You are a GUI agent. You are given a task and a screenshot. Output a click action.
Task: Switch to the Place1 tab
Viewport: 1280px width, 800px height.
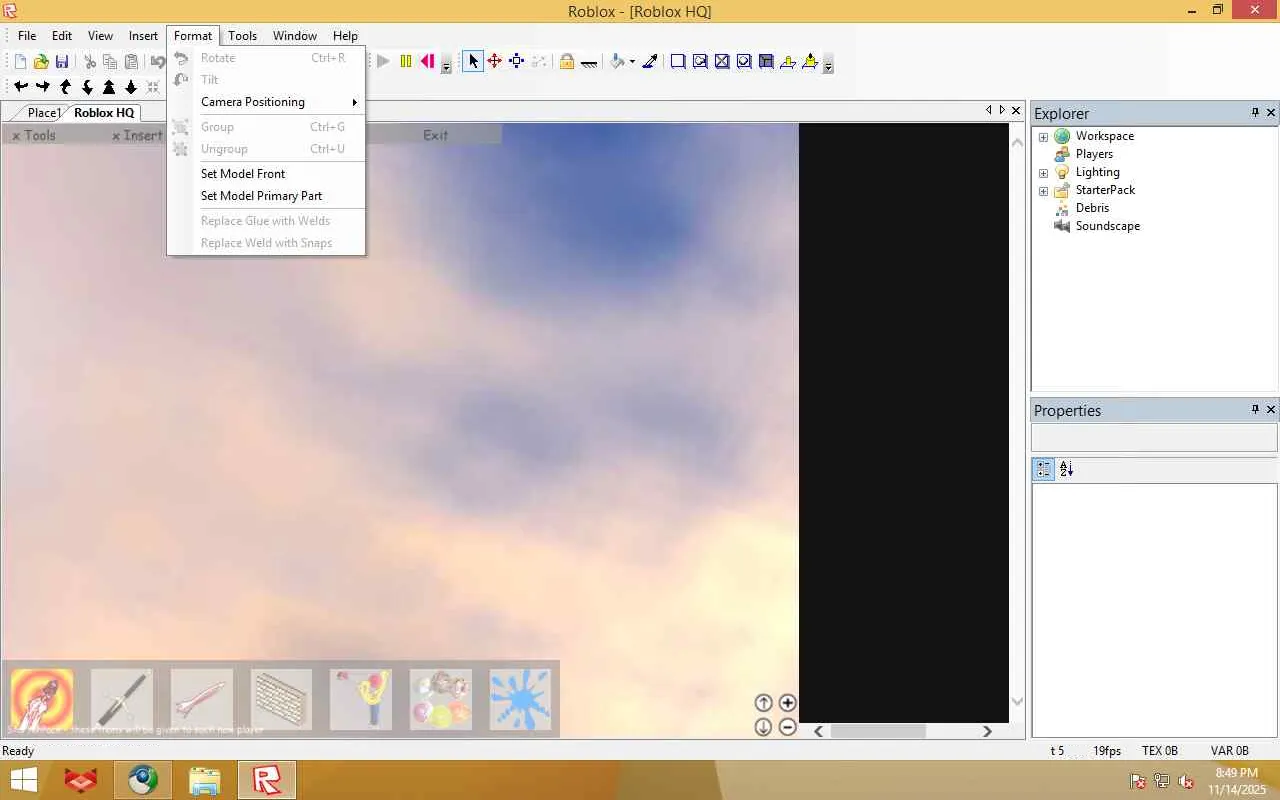pyautogui.click(x=44, y=113)
